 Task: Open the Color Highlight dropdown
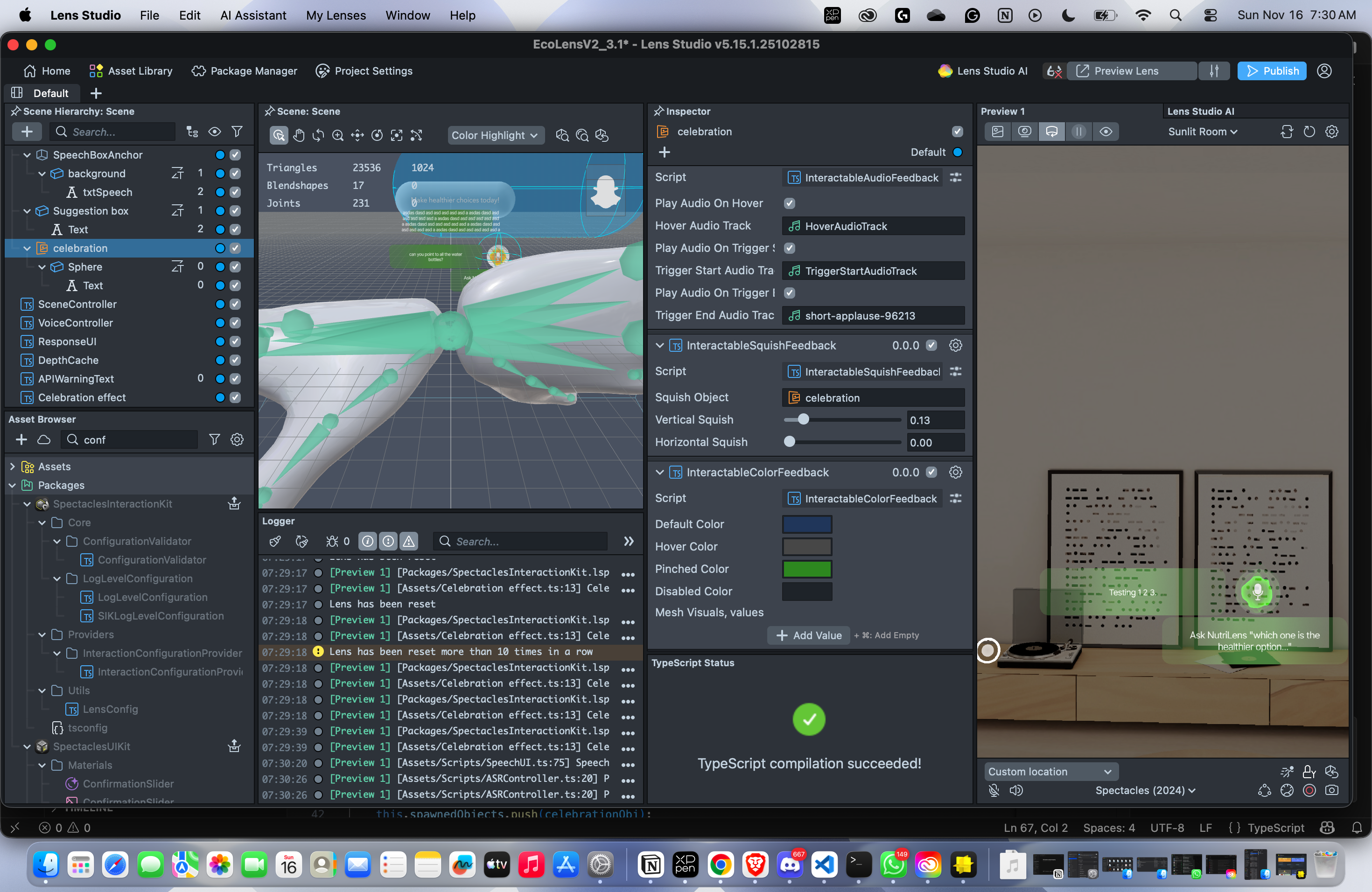[495, 135]
